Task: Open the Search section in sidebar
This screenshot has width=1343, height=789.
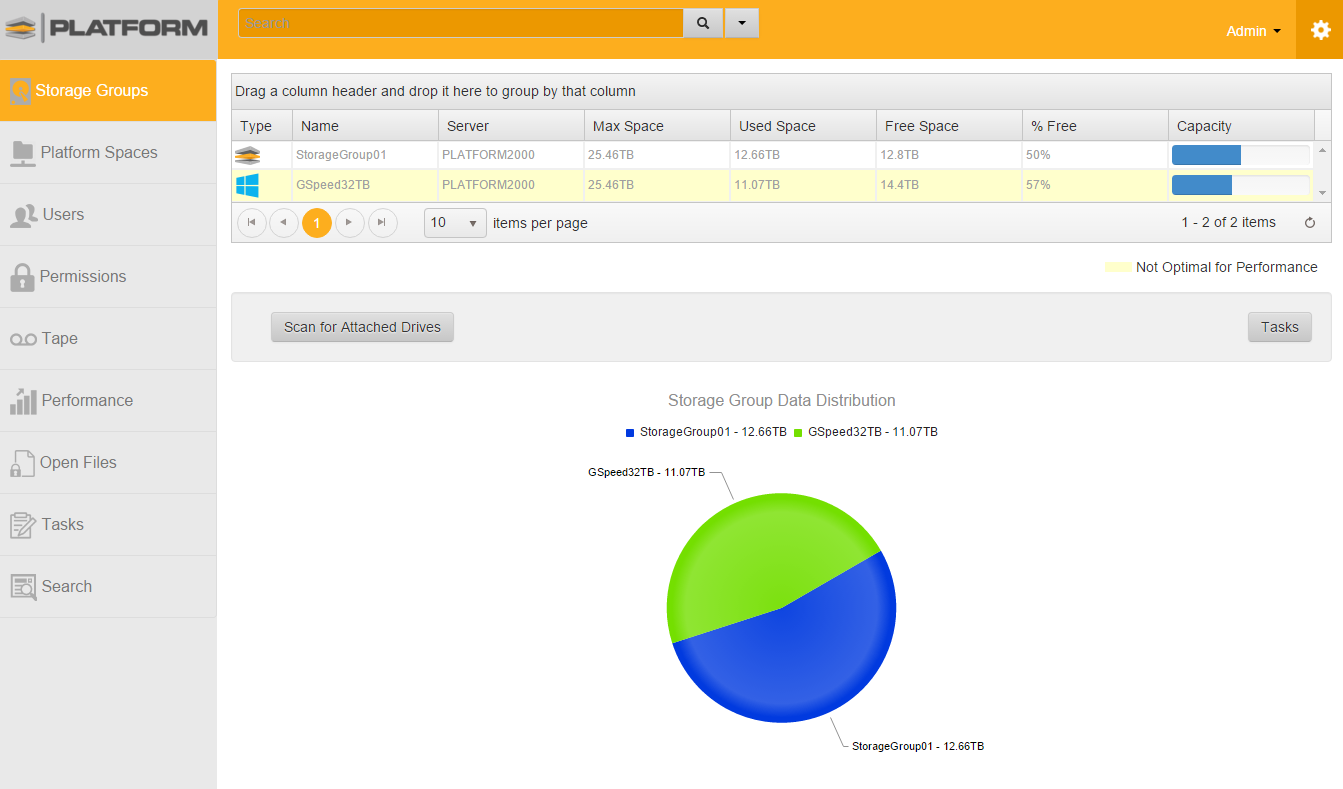Action: click(x=108, y=587)
